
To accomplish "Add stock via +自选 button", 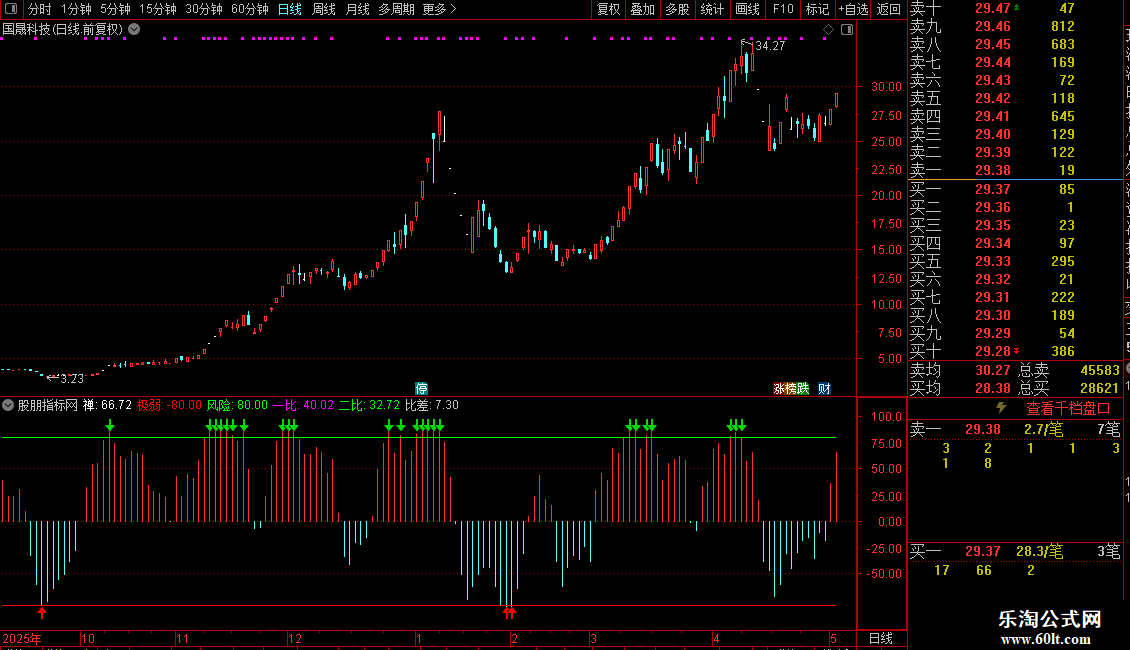I will pyautogui.click(x=854, y=9).
